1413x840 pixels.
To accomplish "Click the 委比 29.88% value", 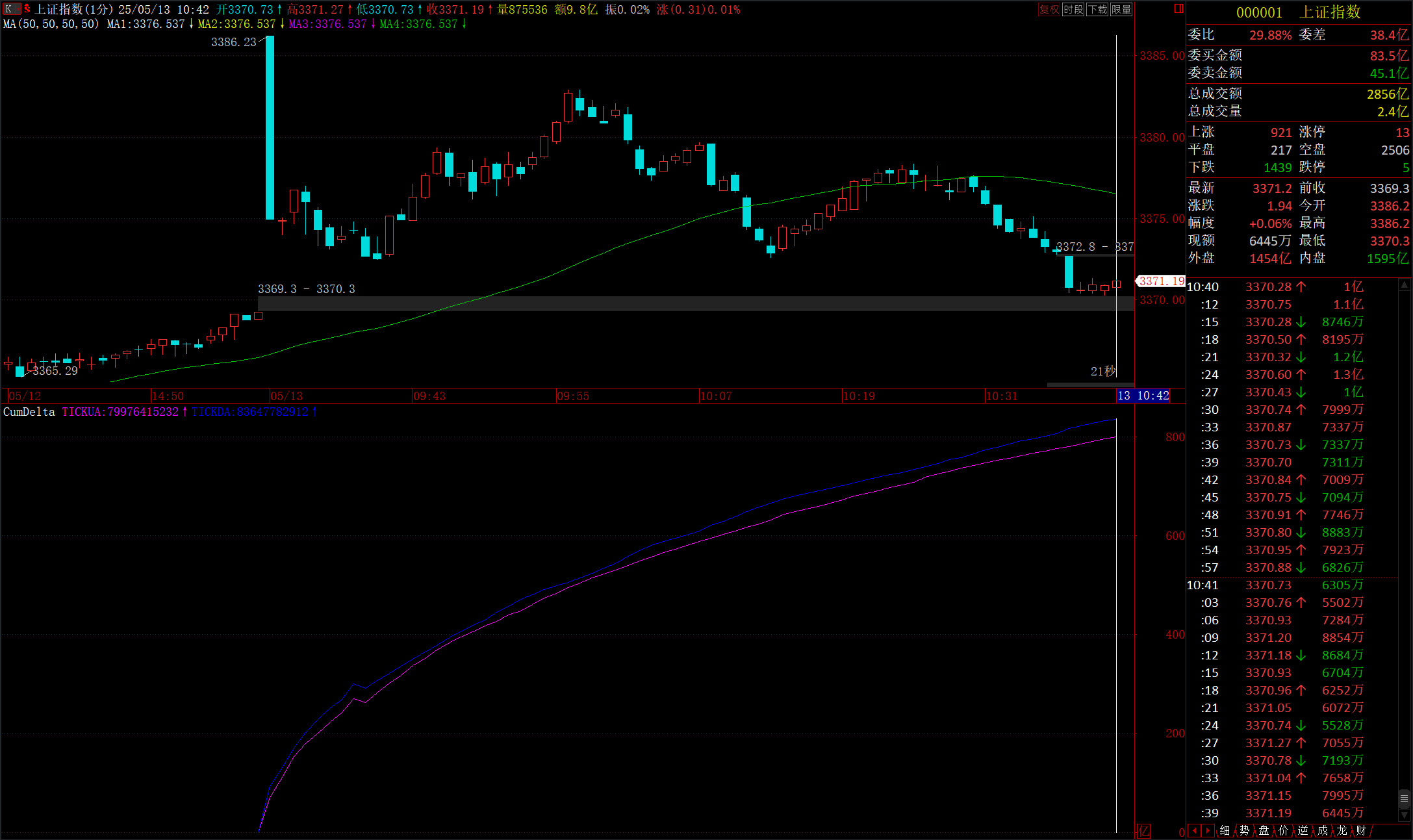I will [x=1271, y=35].
